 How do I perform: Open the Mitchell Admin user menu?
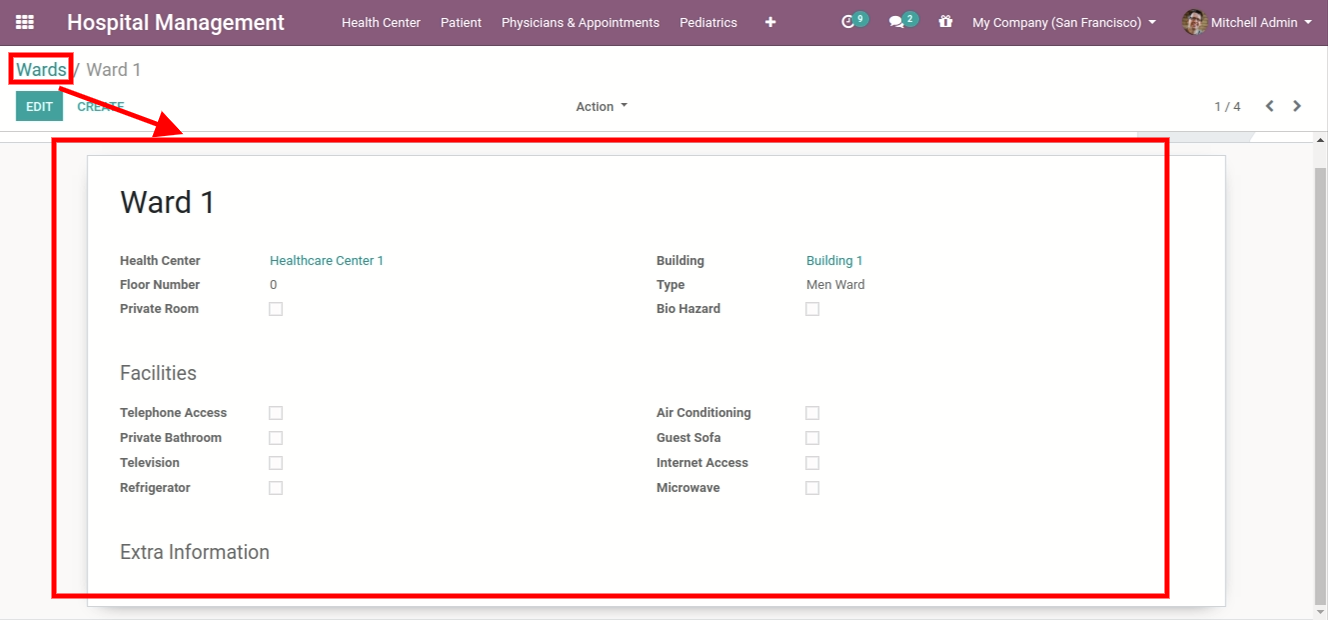click(1260, 22)
